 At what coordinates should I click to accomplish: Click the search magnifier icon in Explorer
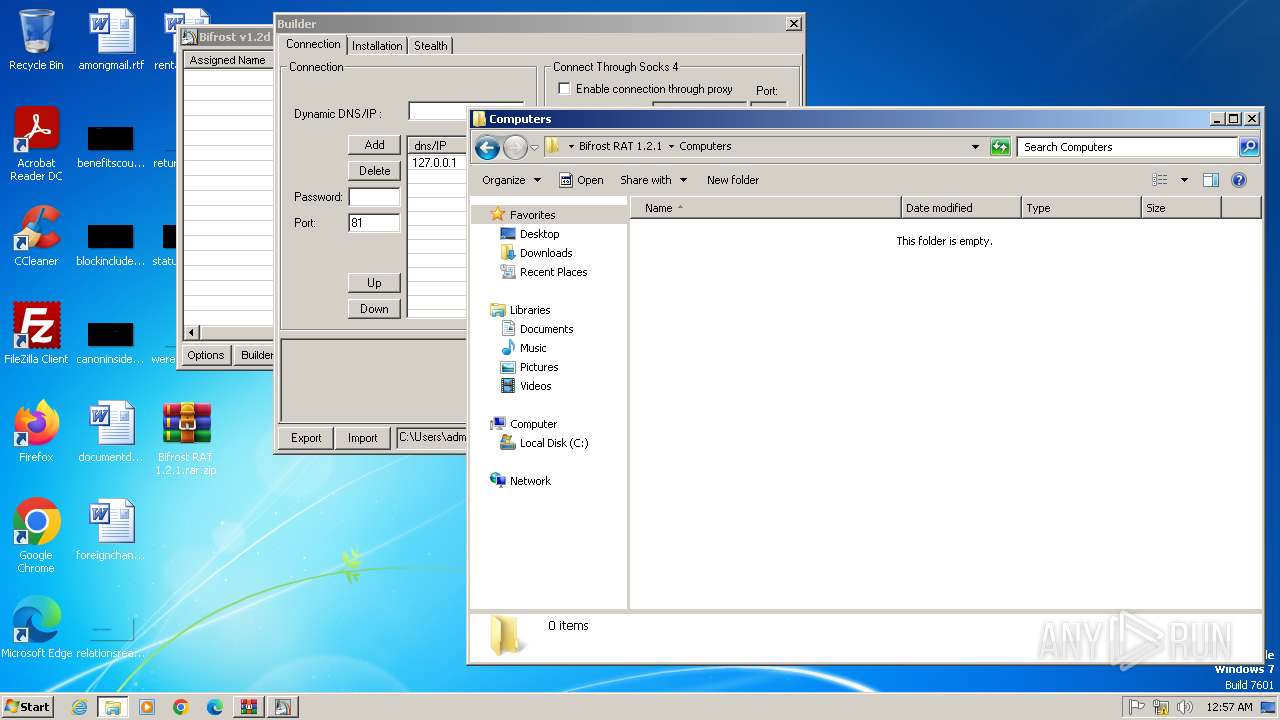click(x=1249, y=147)
